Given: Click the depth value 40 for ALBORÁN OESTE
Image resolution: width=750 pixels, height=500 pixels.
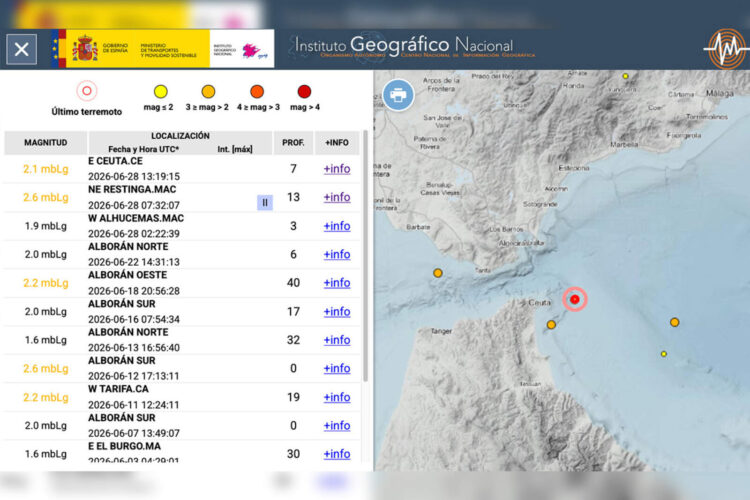Looking at the screenshot, I should pos(293,283).
